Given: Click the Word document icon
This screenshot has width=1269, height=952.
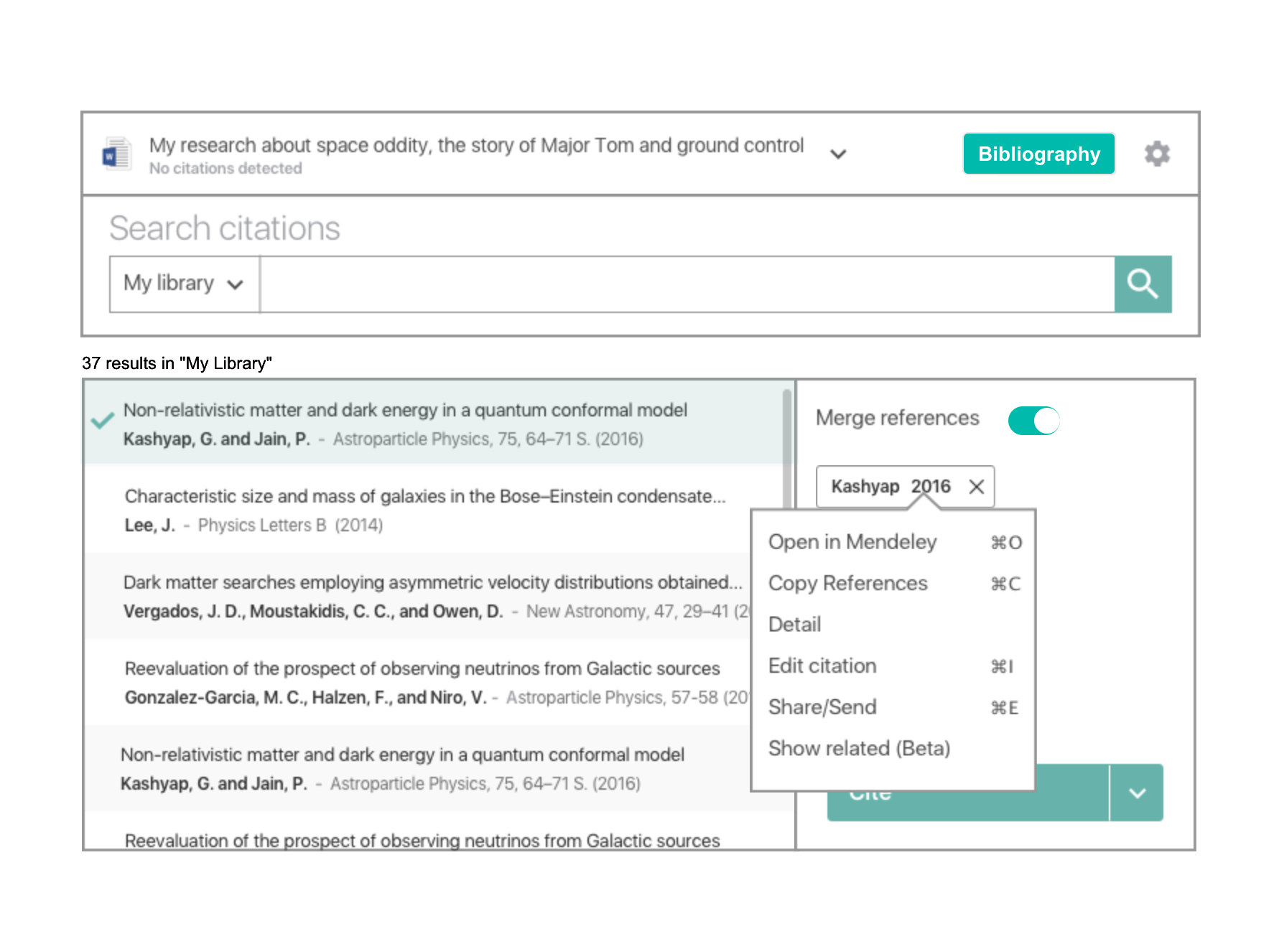Looking at the screenshot, I should pyautogui.click(x=116, y=154).
